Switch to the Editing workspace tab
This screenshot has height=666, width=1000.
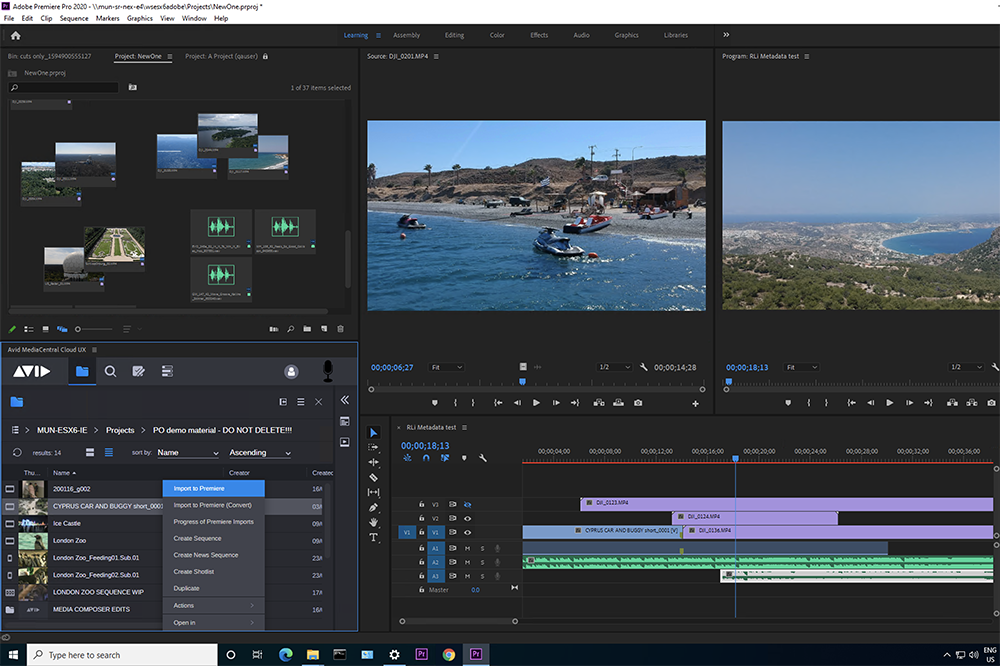pyautogui.click(x=454, y=34)
